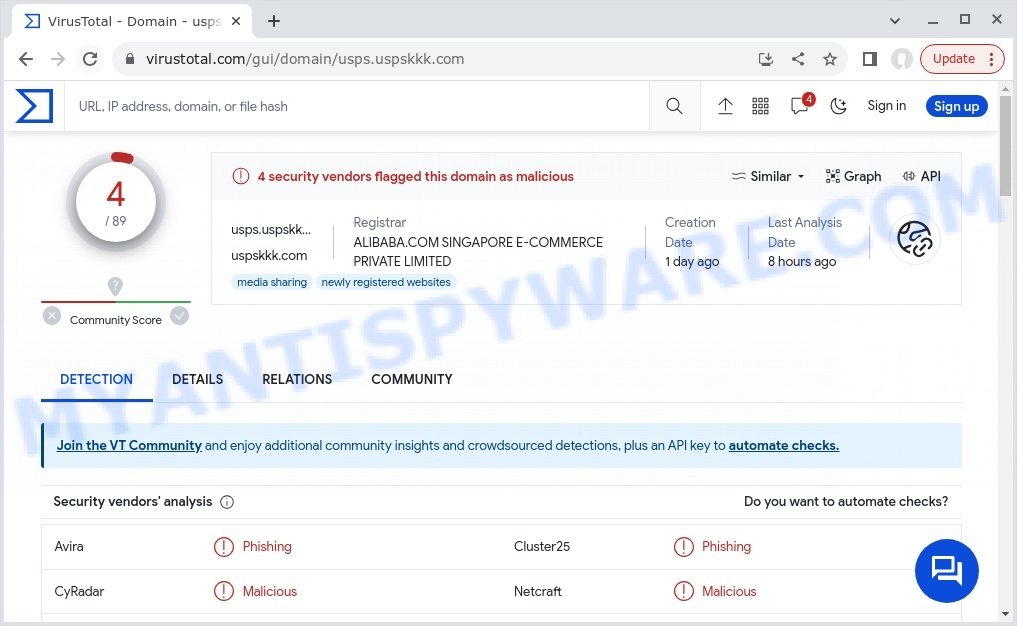Focus the URL, IP, domain search field
This screenshot has width=1017, height=626.
(357, 106)
